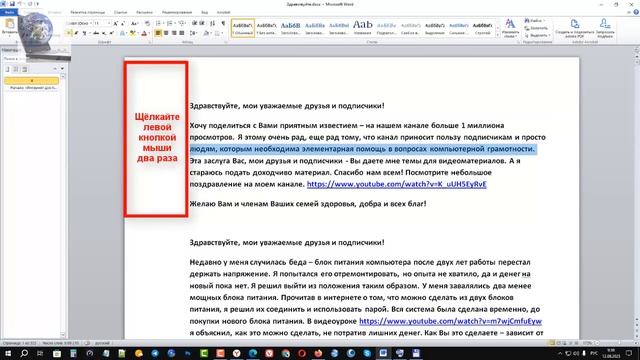This screenshot has width=640, height=360.
Task: Toggle strikethrough formatting
Action: [x=96, y=33]
